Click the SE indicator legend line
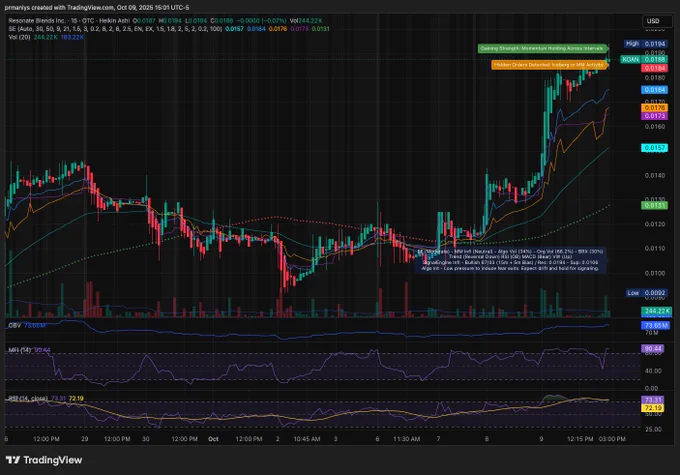The height and width of the screenshot is (475, 680). point(169,29)
